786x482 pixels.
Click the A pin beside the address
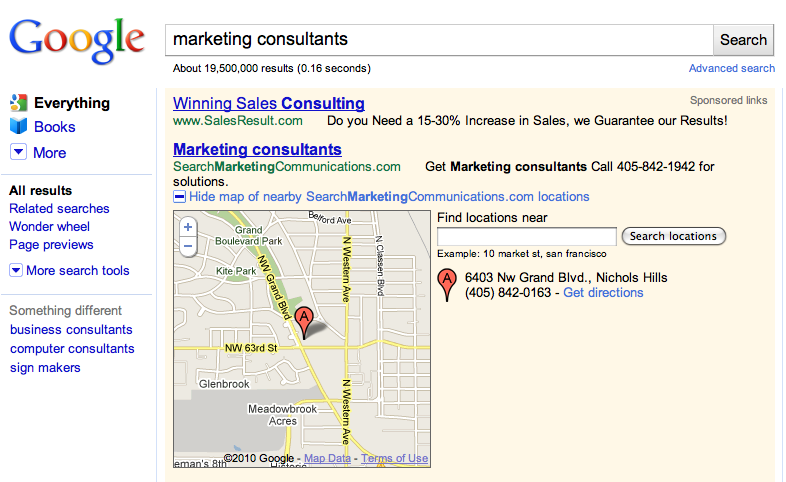pyautogui.click(x=448, y=284)
